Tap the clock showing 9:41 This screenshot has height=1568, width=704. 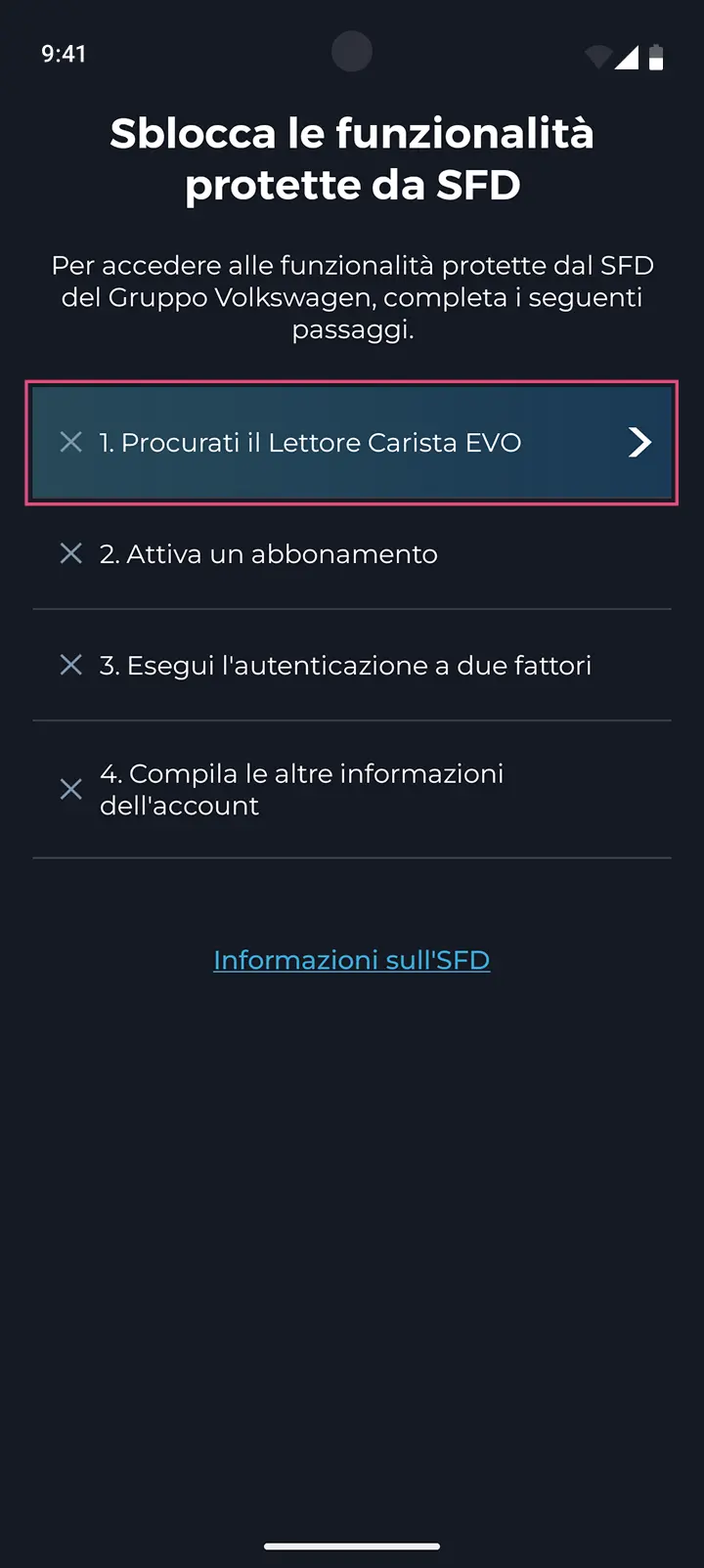[64, 55]
